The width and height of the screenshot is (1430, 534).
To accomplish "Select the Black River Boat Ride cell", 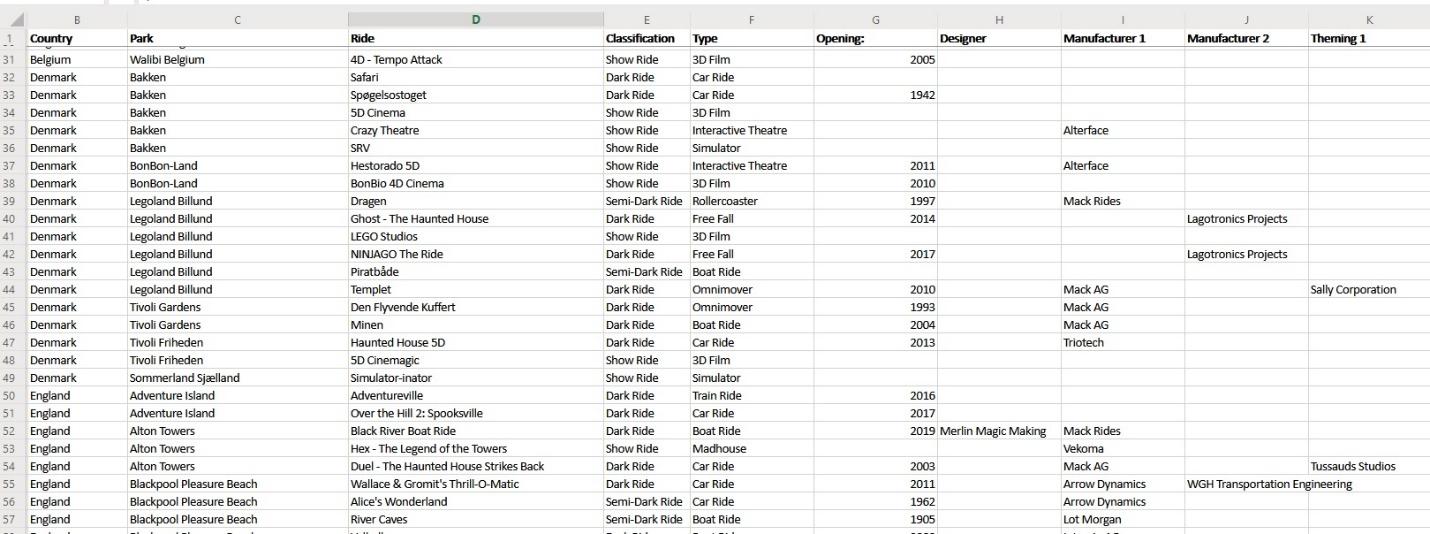I will pos(476,431).
